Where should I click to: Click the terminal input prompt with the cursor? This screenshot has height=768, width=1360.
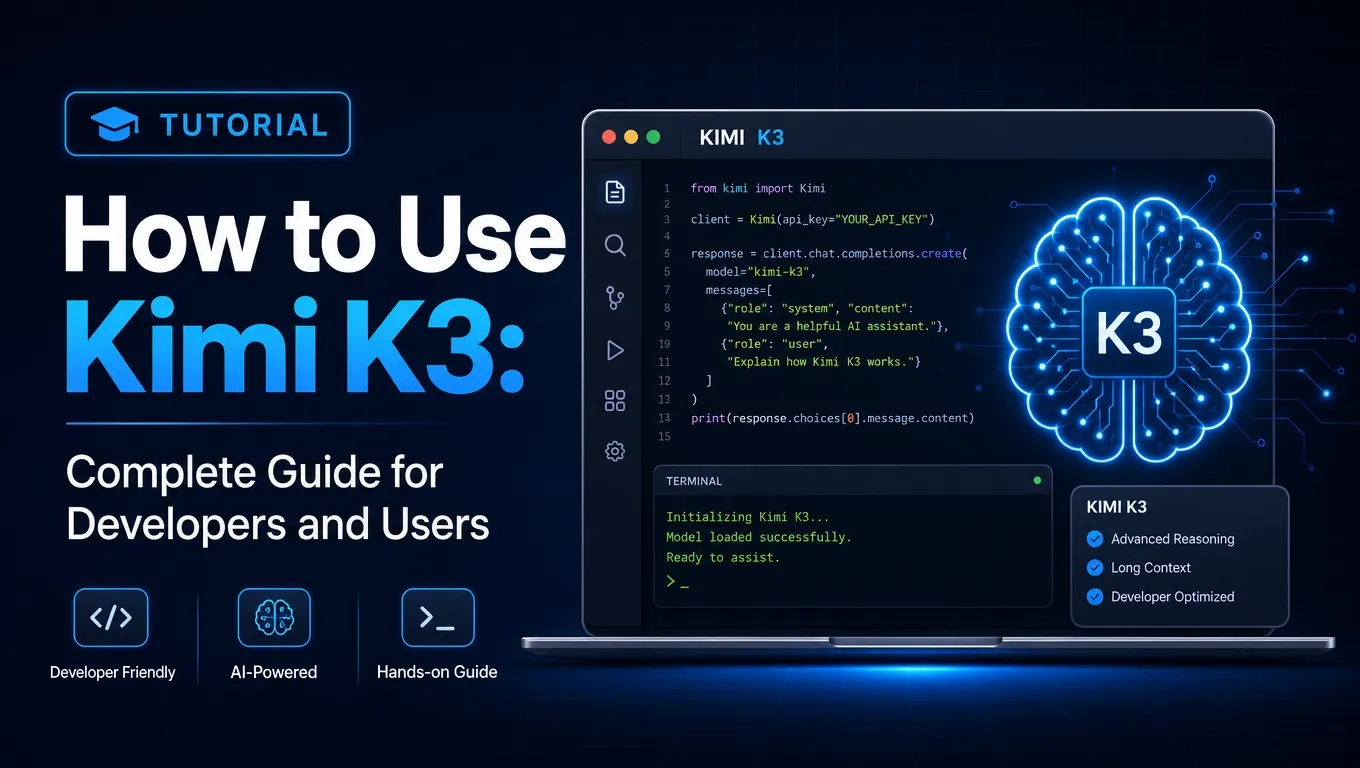[678, 581]
